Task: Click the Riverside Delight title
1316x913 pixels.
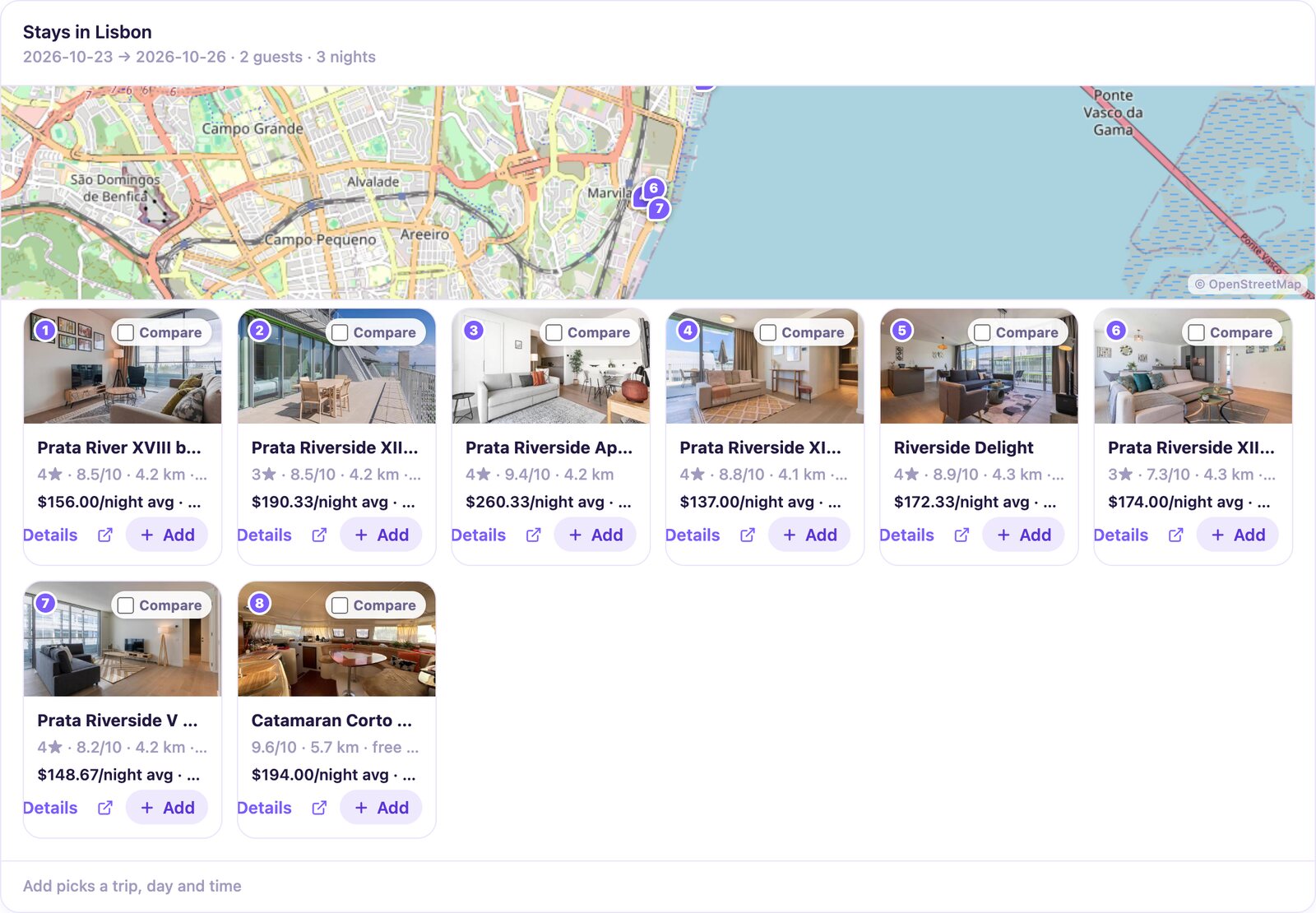Action: click(x=963, y=447)
